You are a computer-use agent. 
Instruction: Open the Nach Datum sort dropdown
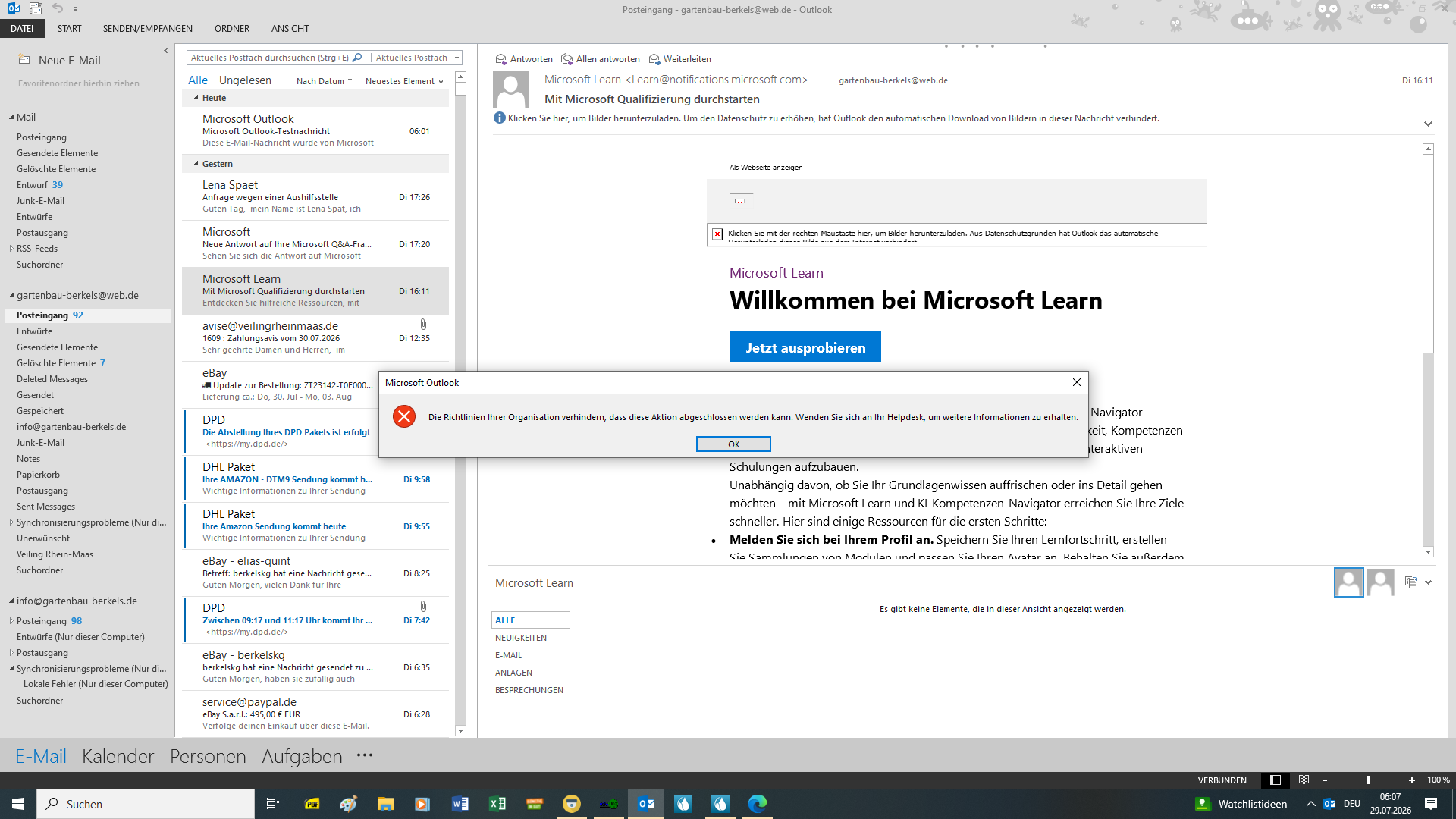[324, 81]
